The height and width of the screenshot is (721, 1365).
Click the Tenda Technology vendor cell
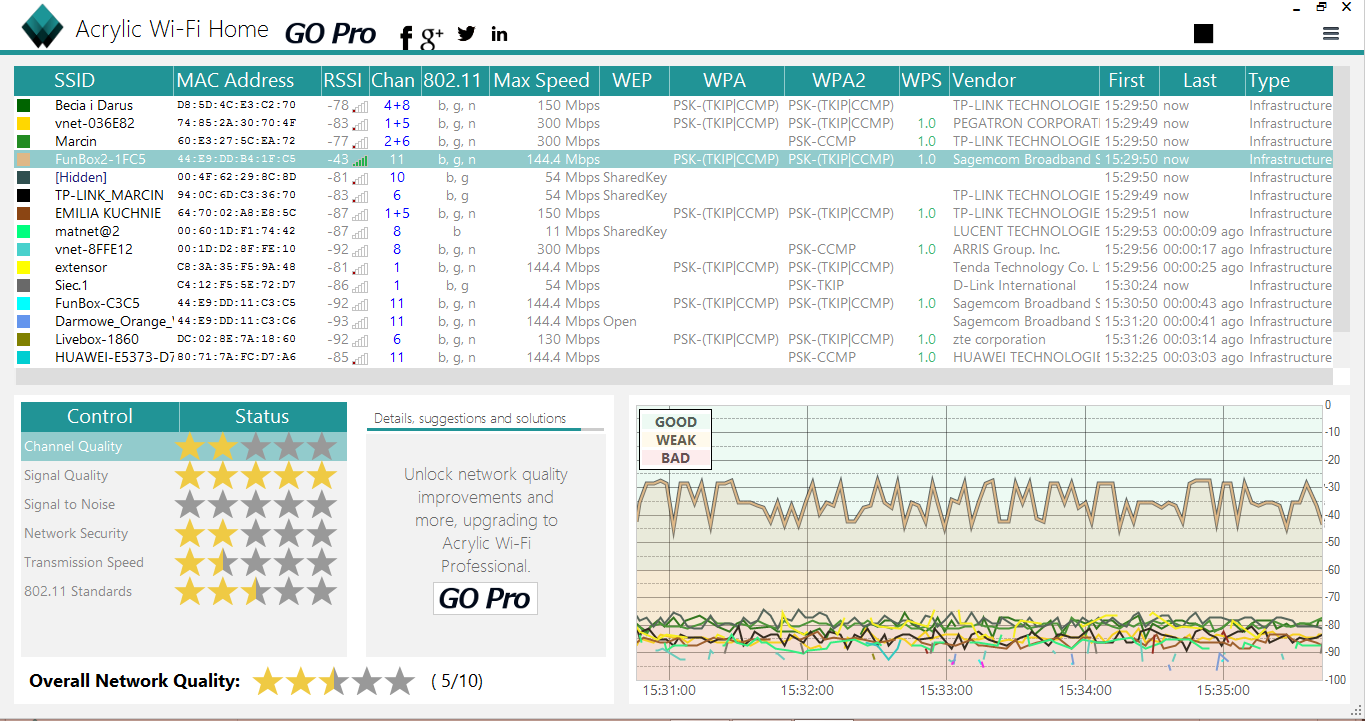coord(1026,267)
